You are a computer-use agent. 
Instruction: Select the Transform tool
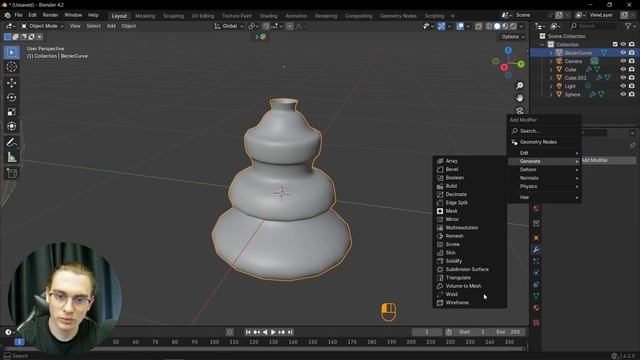[x=11, y=126]
